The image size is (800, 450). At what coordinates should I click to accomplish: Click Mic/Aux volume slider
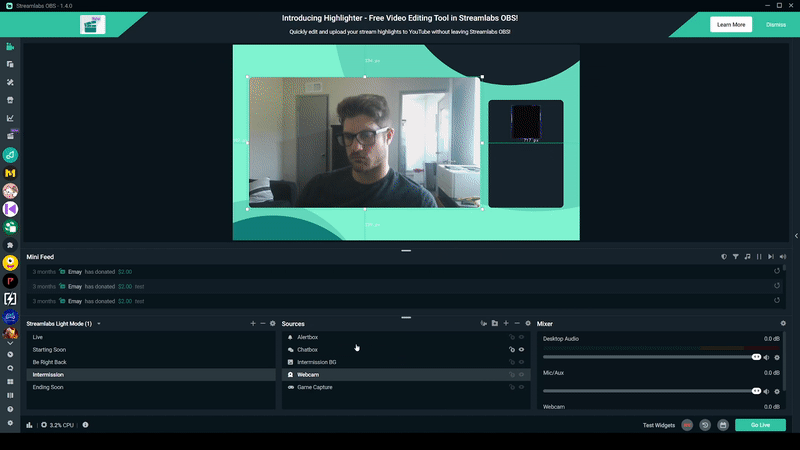coord(652,391)
